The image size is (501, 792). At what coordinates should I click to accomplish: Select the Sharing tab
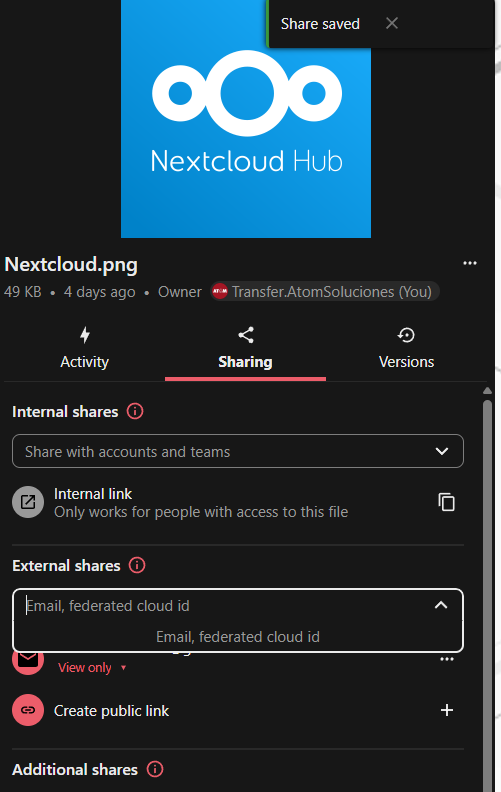[245, 349]
